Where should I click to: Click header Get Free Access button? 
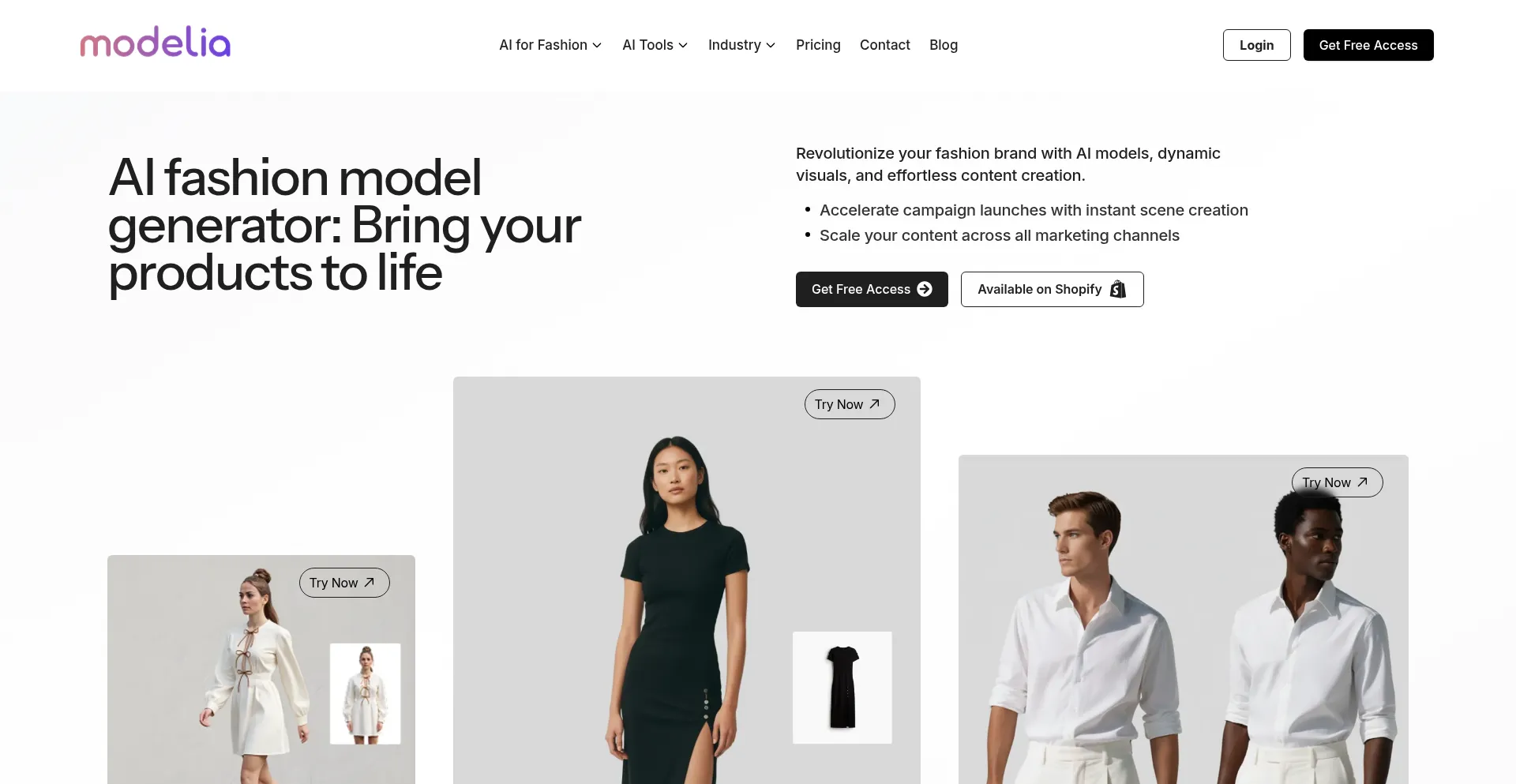coord(1368,45)
